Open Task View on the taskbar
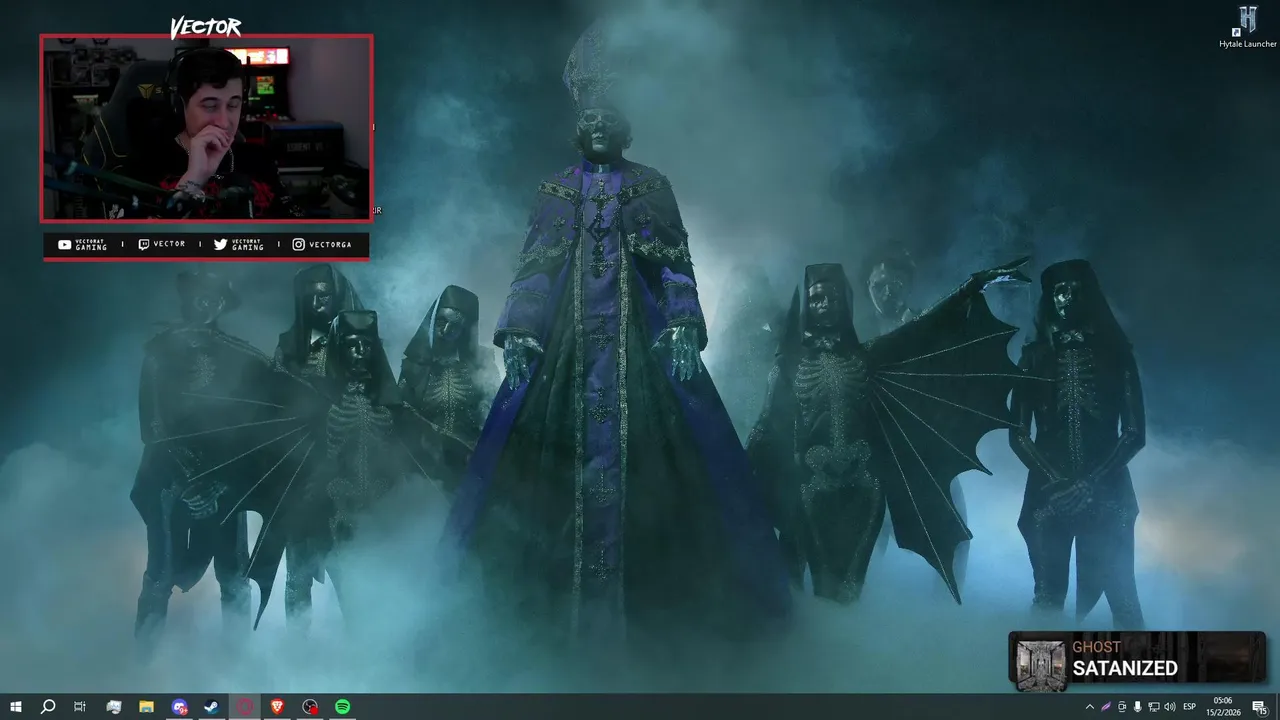Image resolution: width=1280 pixels, height=720 pixels. coord(80,707)
